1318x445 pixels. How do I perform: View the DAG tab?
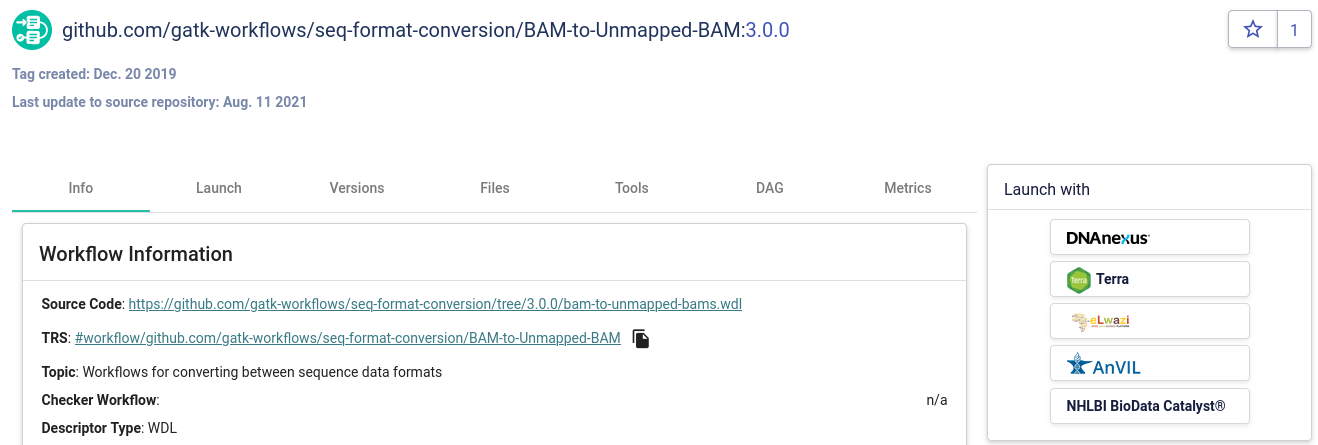pos(770,188)
